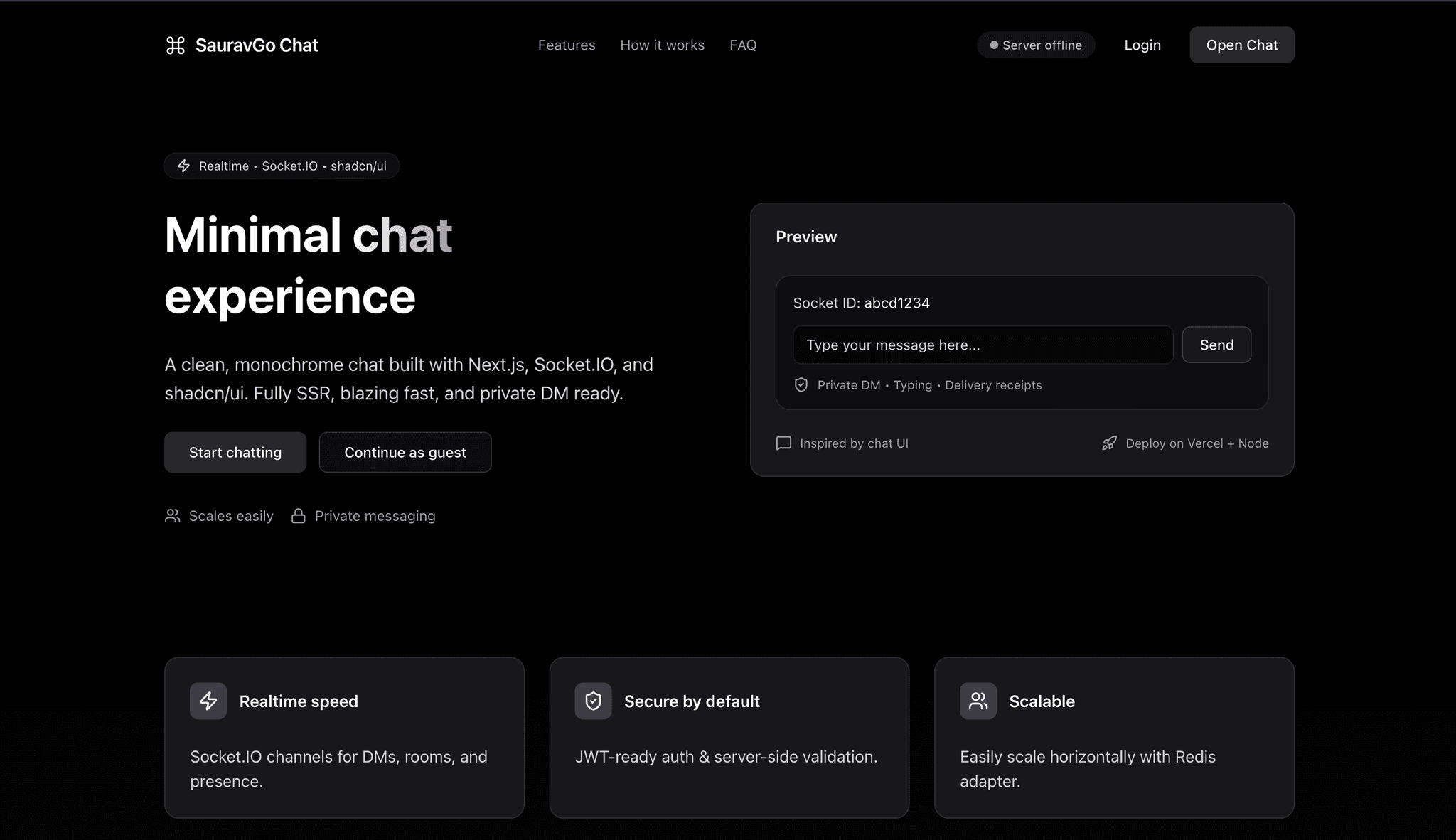Viewport: 1456px width, 840px height.
Task: Focus the Type your message here field
Action: (983, 345)
